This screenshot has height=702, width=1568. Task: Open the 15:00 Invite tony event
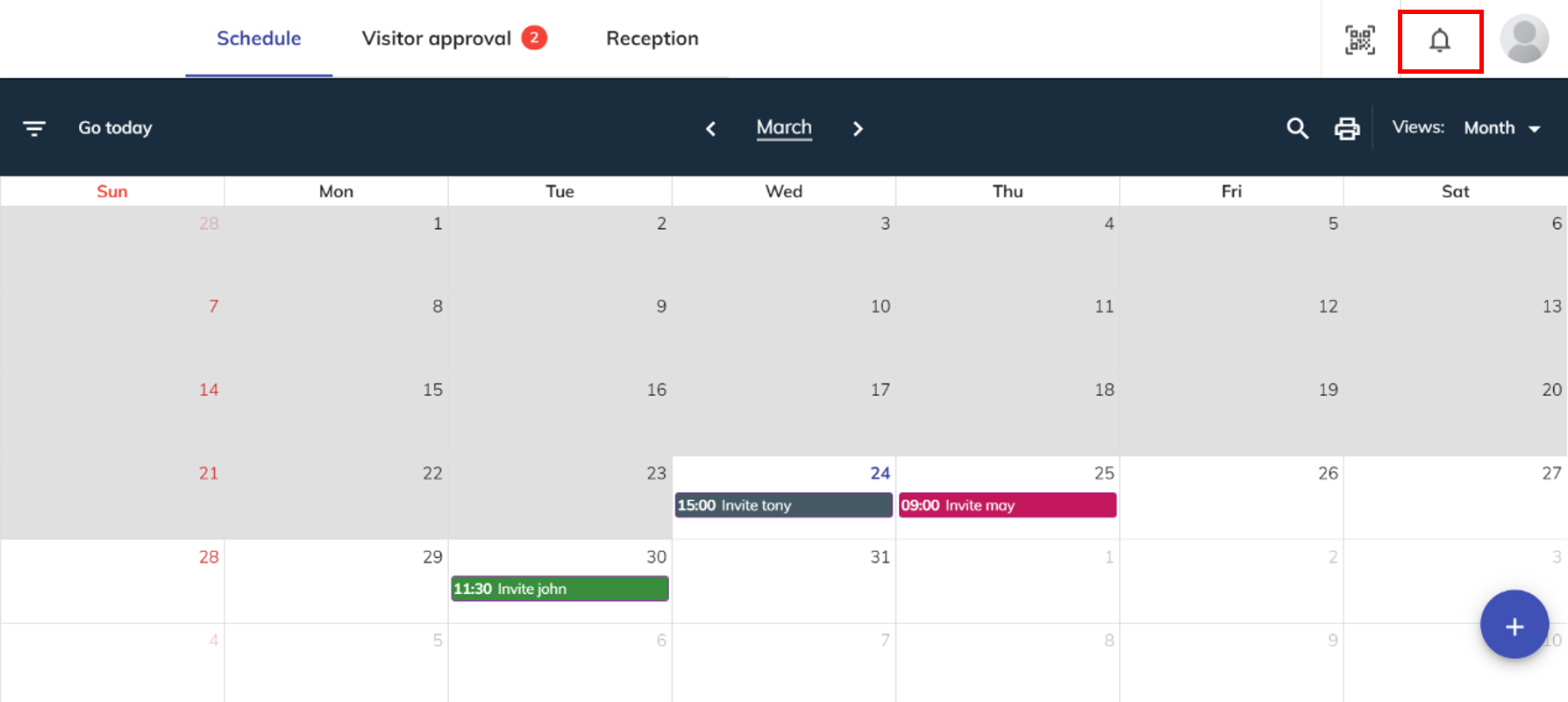point(783,505)
